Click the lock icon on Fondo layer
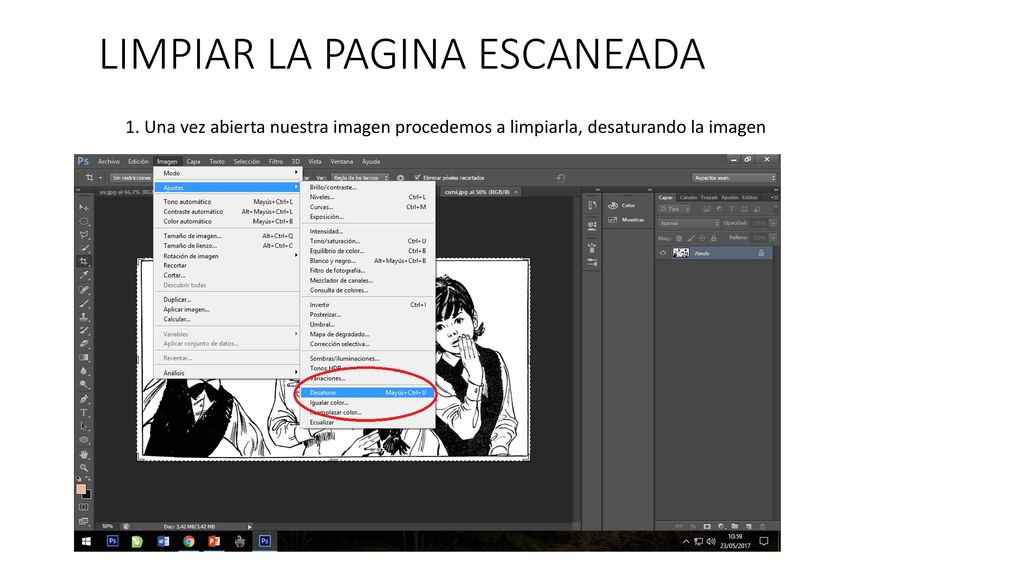 tap(761, 253)
